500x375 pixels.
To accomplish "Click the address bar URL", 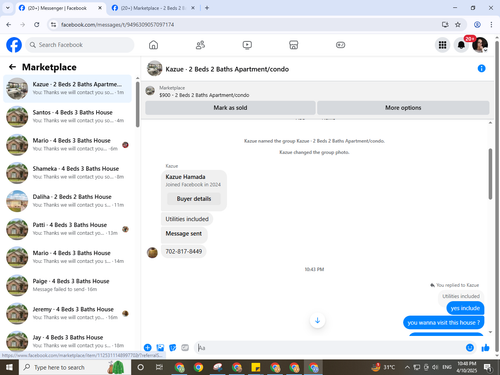I will click(x=117, y=25).
